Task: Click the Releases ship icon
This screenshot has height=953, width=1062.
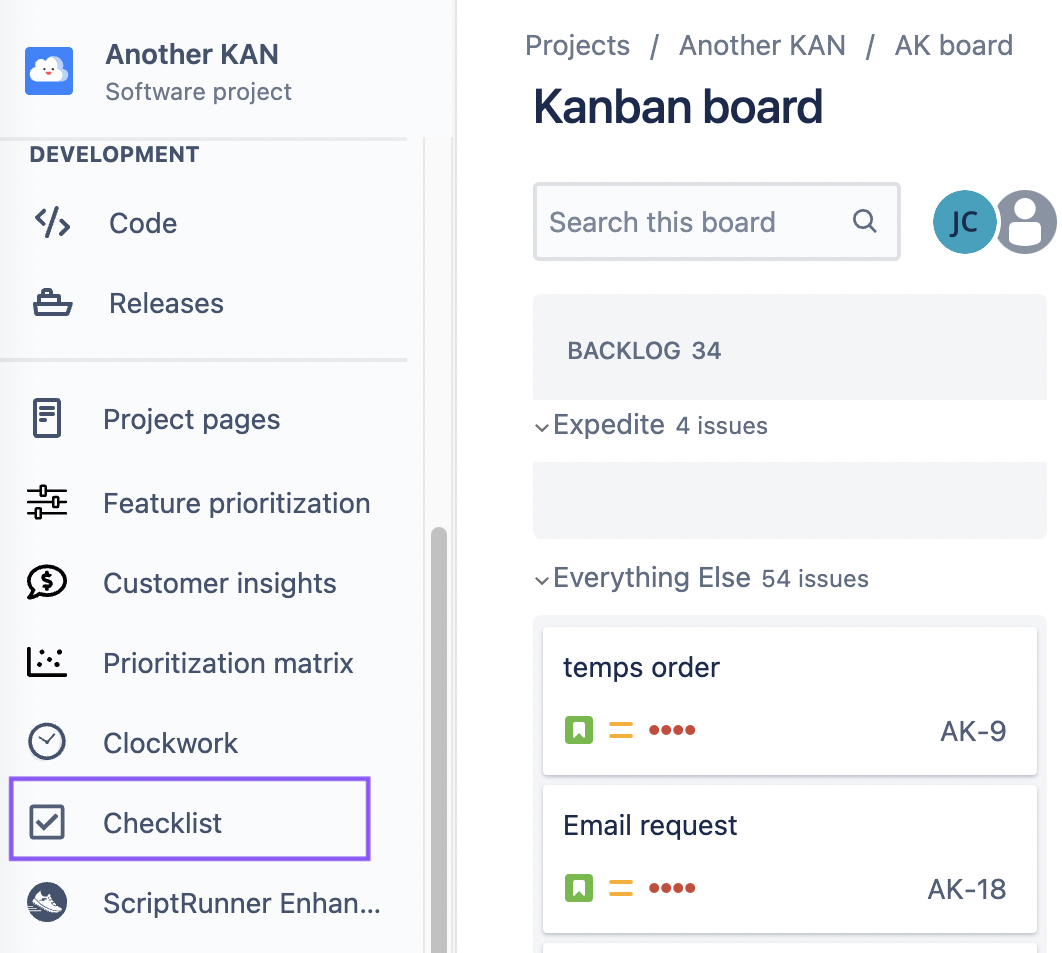Action: click(52, 303)
